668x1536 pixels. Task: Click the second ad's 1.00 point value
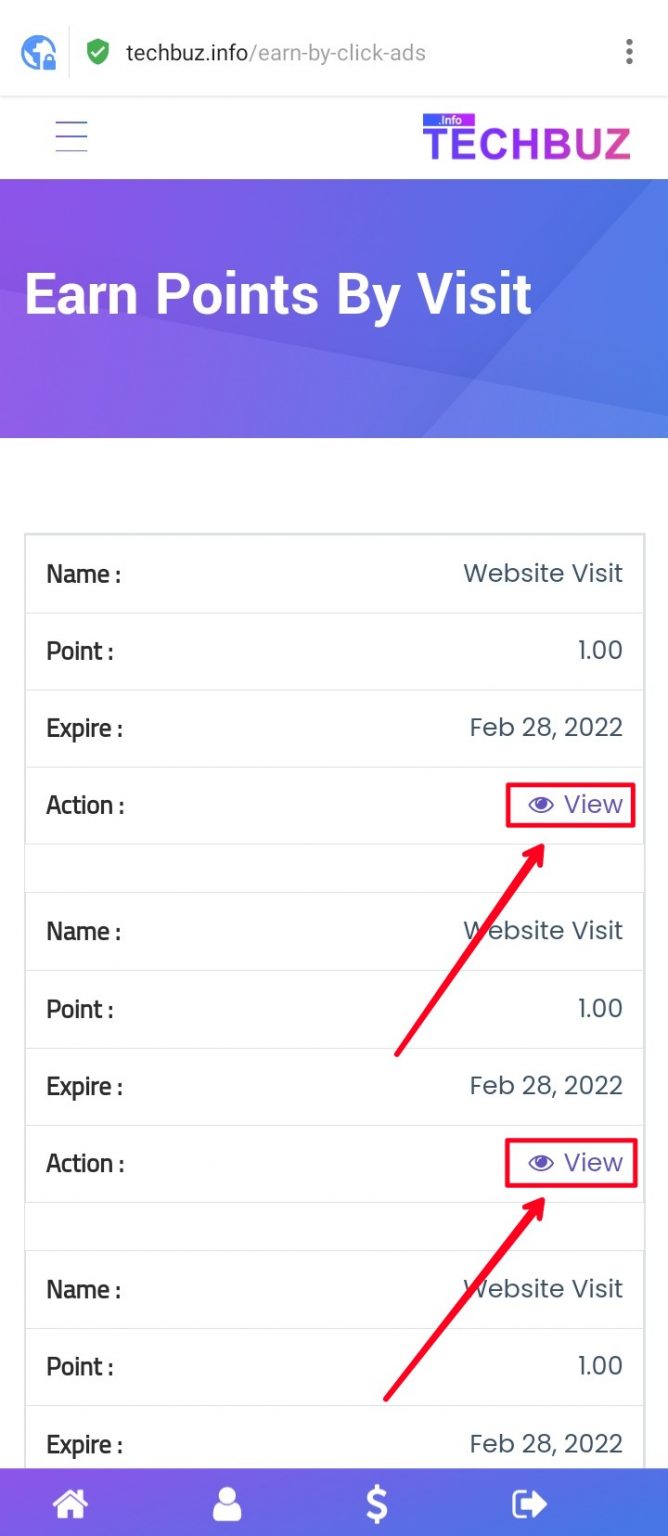600,1008
